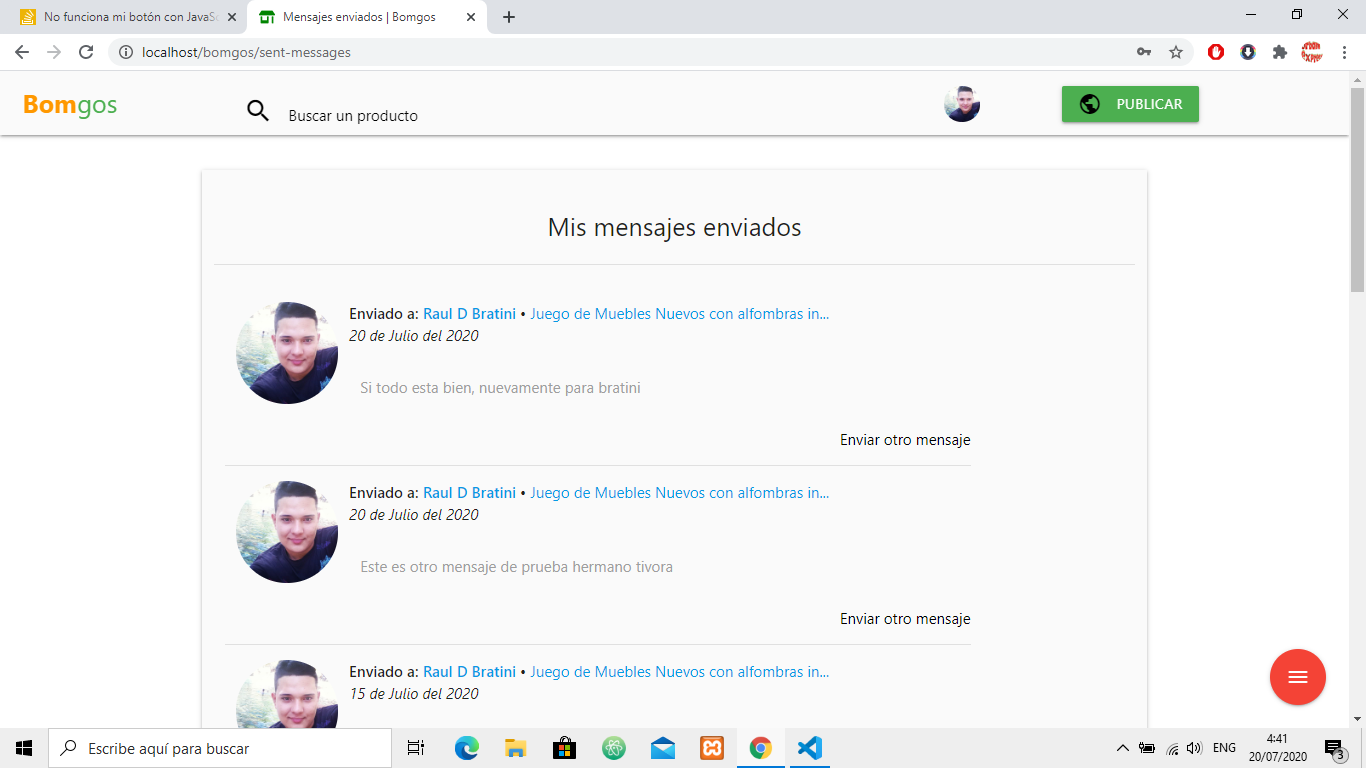The image size is (1366, 768).
Task: Open Microsoft Store from taskbar
Action: [x=565, y=748]
